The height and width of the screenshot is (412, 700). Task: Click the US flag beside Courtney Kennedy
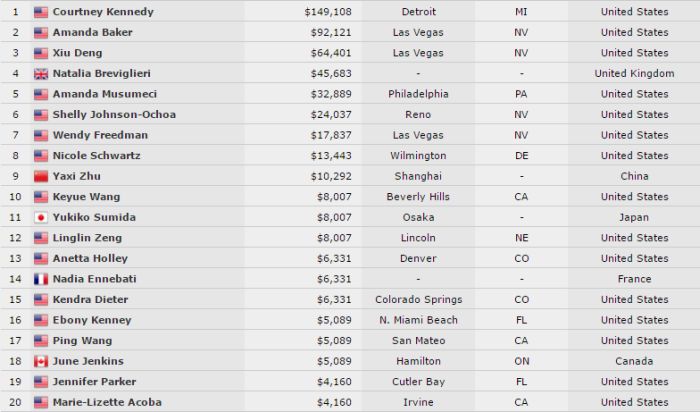click(41, 12)
